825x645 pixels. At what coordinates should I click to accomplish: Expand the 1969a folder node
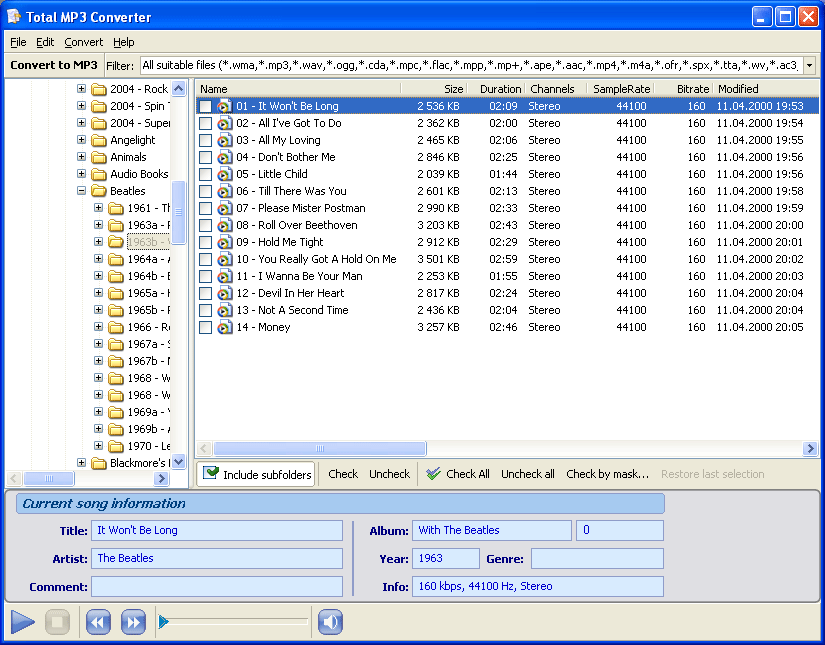pos(98,411)
